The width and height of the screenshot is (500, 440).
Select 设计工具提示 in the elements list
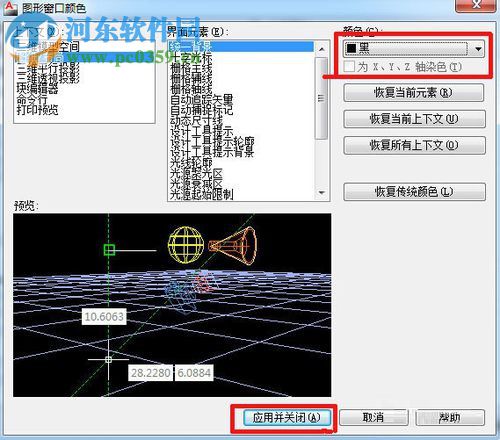pos(201,130)
